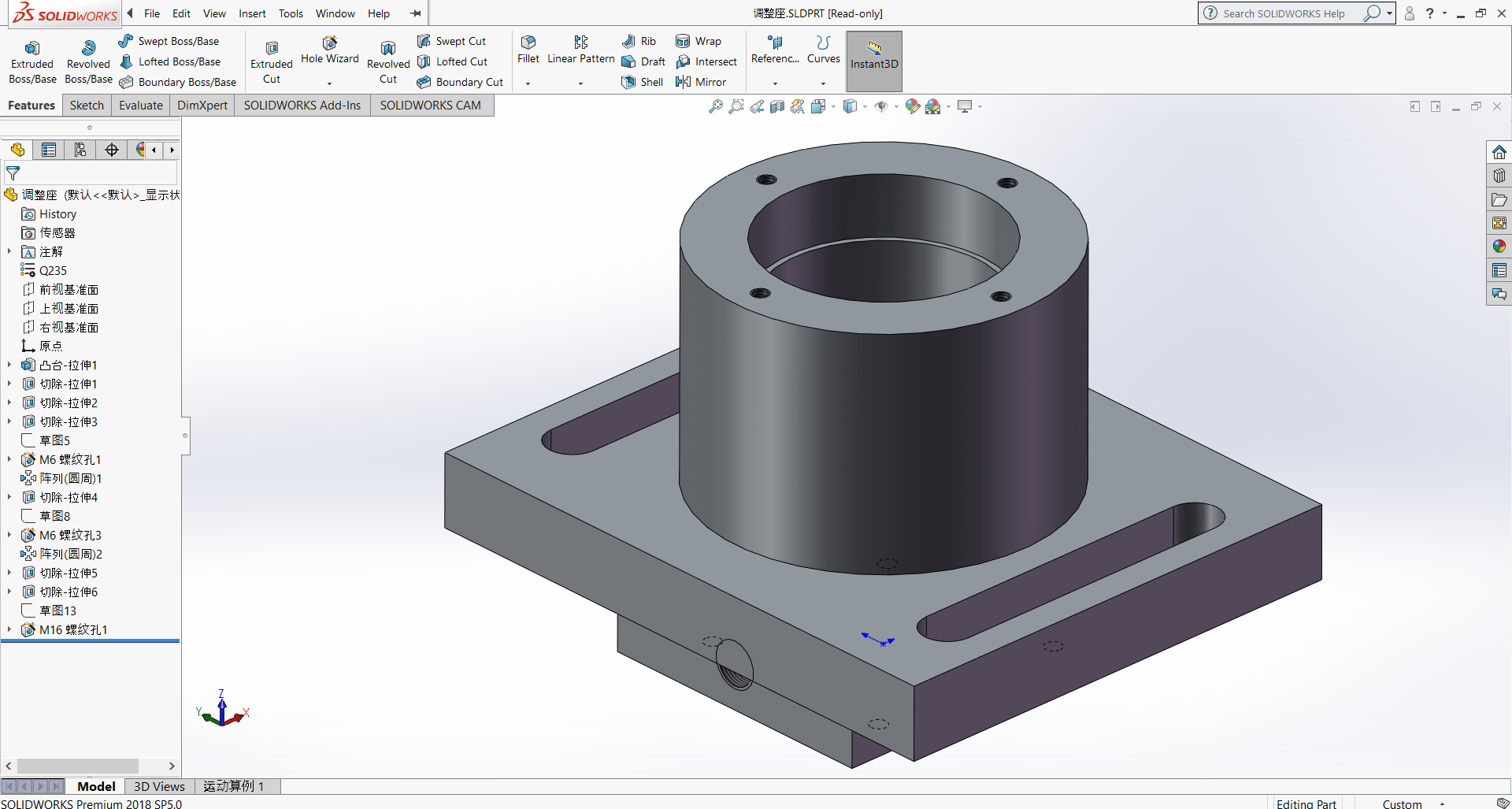Viewport: 1512px width, 809px height.
Task: Open the Curves tool
Action: click(824, 50)
